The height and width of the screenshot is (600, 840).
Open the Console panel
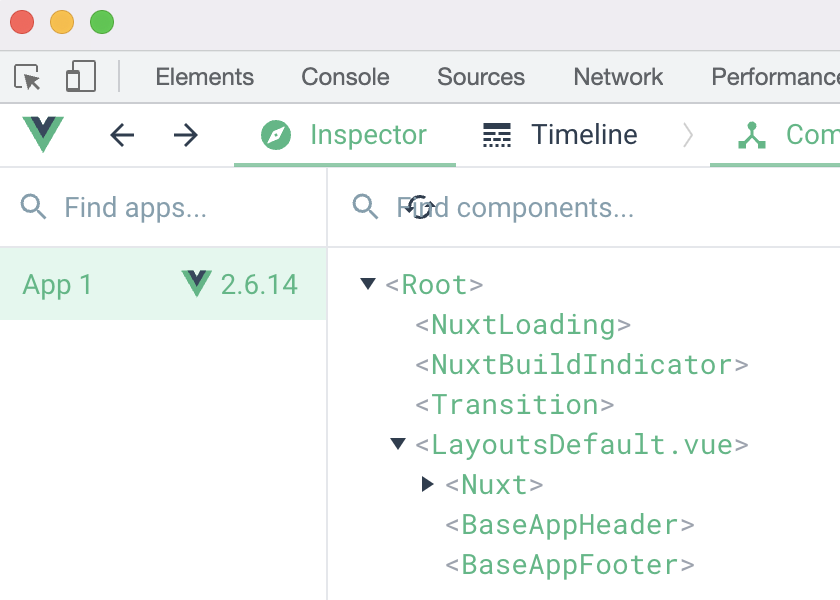[x=344, y=76]
